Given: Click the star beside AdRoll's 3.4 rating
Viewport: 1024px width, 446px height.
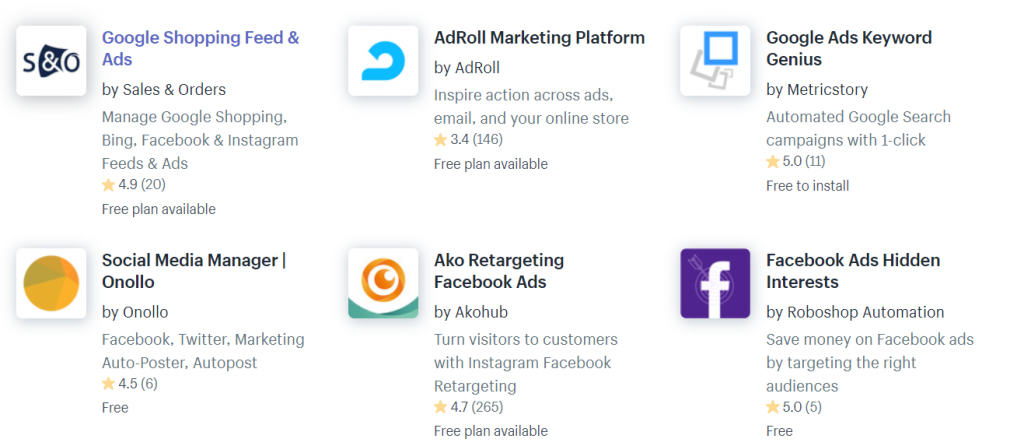Looking at the screenshot, I should click(x=441, y=140).
